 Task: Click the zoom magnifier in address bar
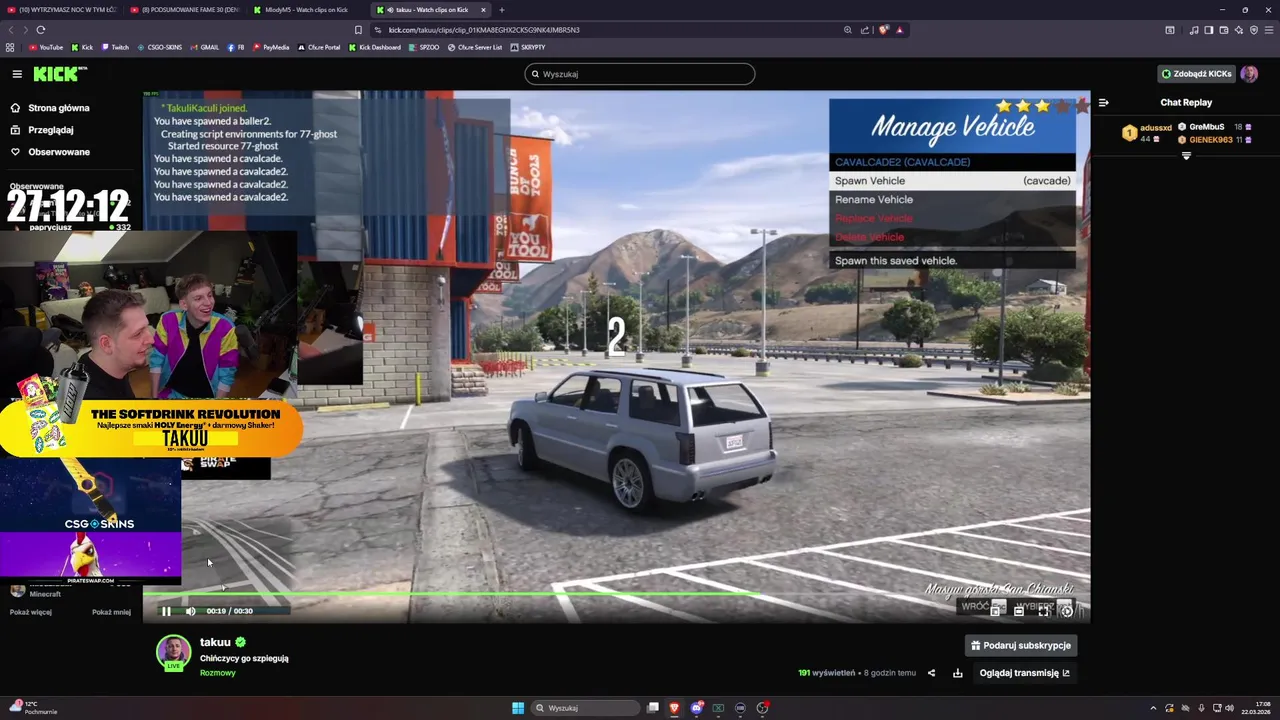pos(848,30)
